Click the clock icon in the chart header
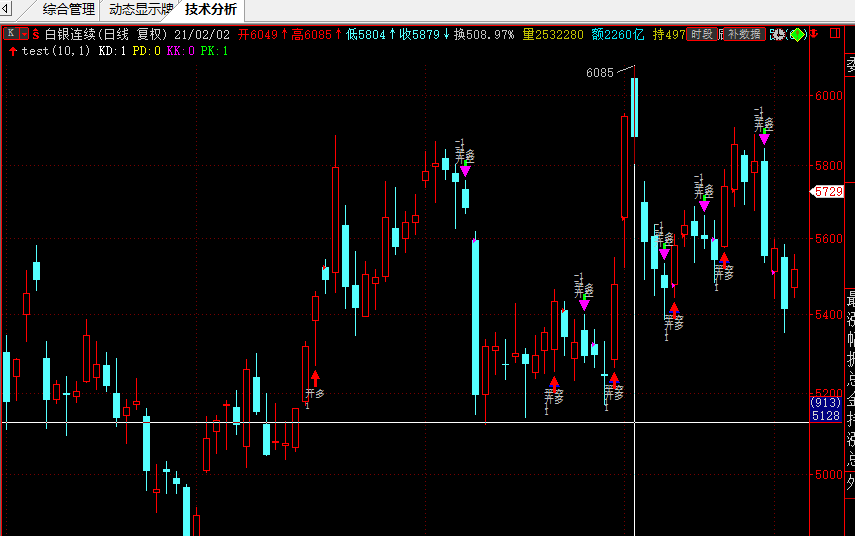The width and height of the screenshot is (855, 536). coord(778,34)
